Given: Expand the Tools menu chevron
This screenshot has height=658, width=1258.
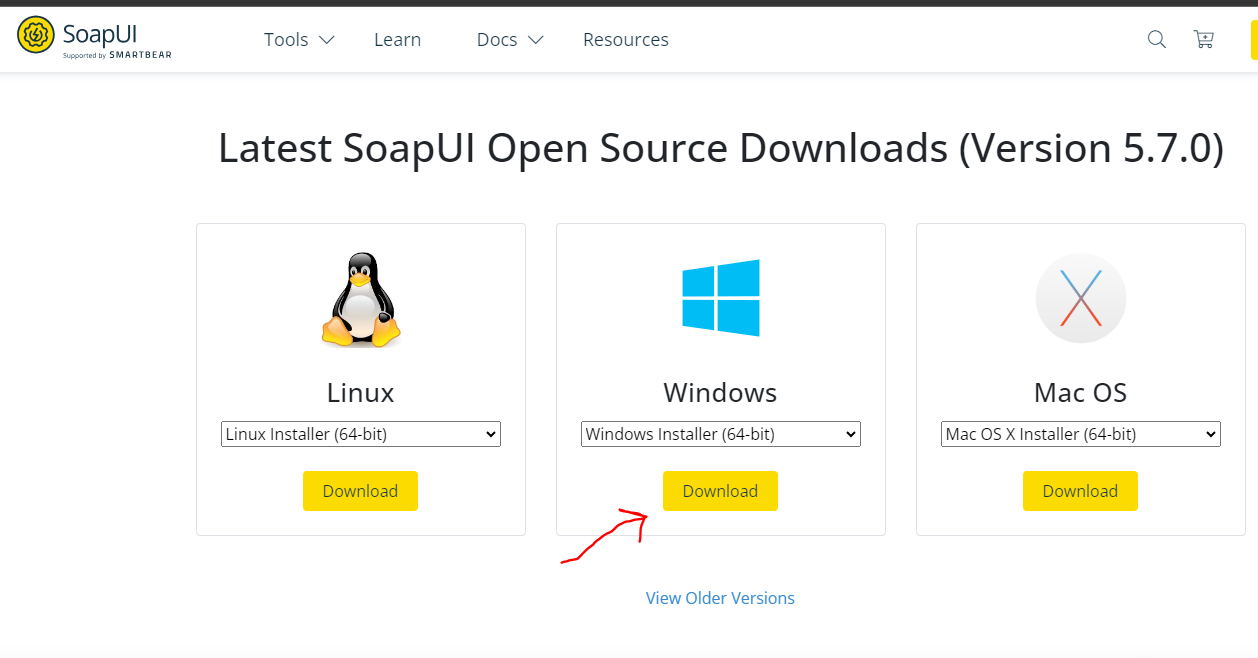Looking at the screenshot, I should click(x=326, y=40).
